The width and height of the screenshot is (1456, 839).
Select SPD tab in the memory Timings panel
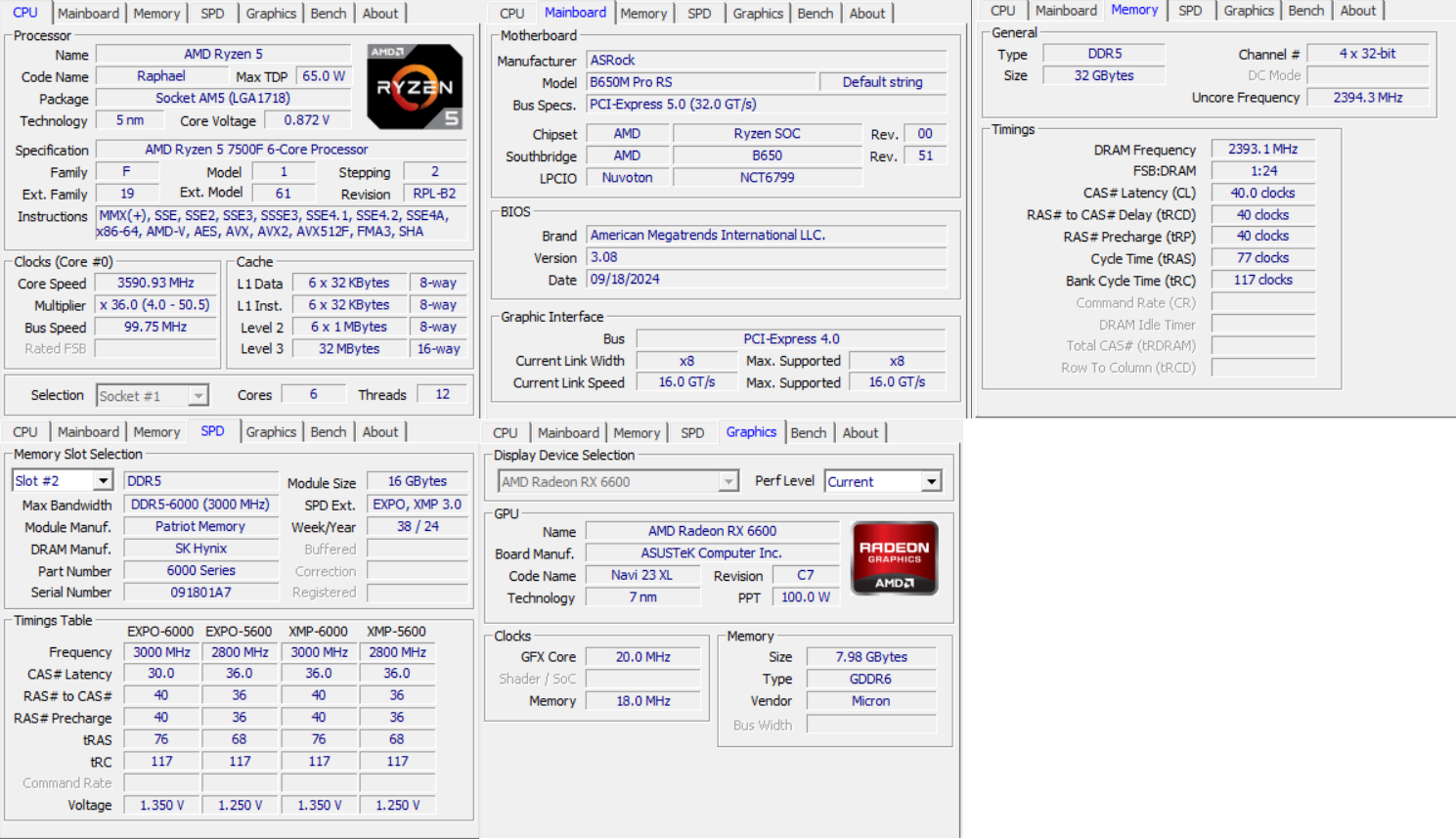click(x=1189, y=11)
